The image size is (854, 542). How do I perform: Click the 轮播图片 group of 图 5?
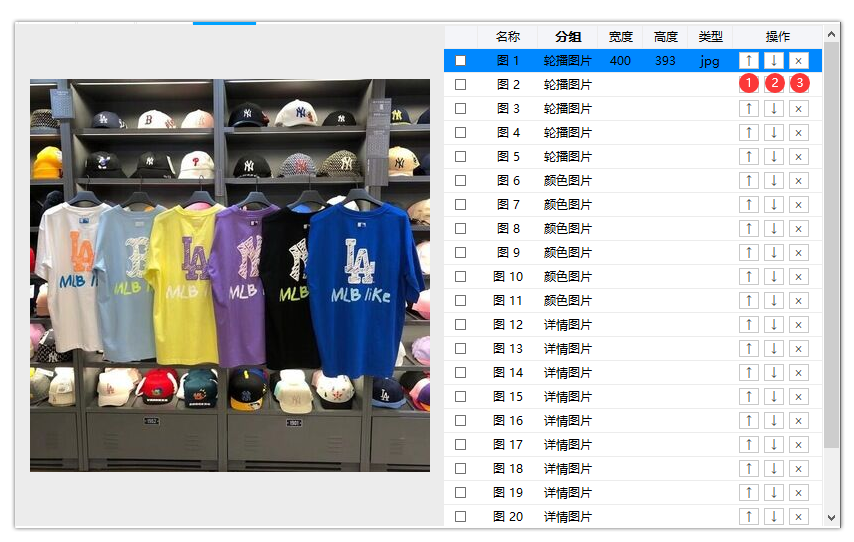coord(568,156)
